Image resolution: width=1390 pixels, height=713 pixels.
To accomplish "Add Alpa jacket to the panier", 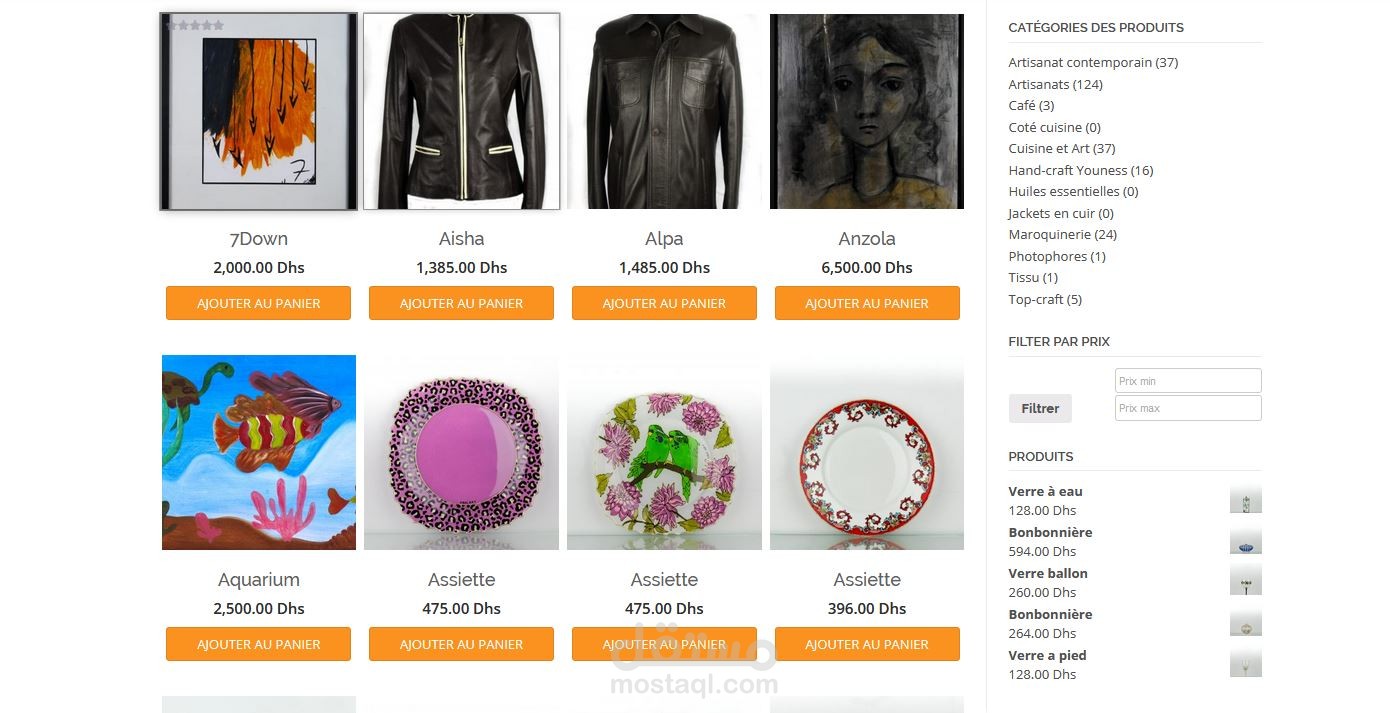I will click(664, 303).
